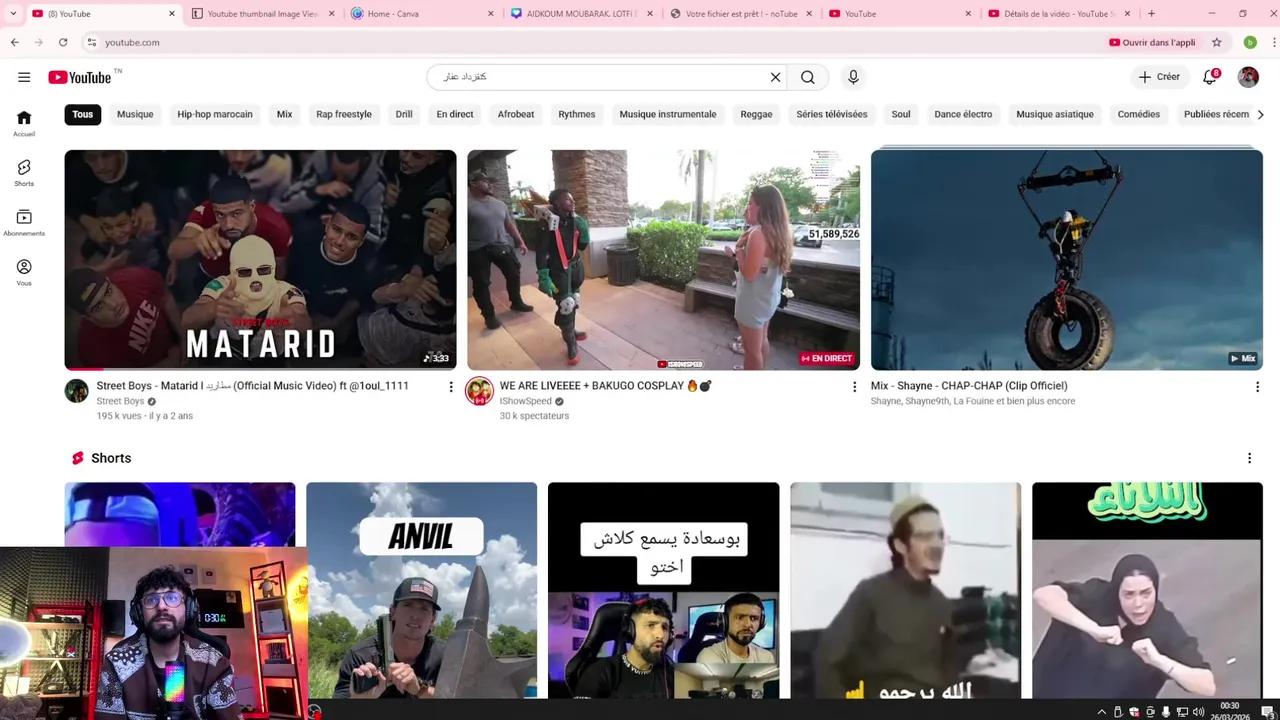The image size is (1280, 720).
Task: Click the Créer button
Action: tap(1159, 77)
